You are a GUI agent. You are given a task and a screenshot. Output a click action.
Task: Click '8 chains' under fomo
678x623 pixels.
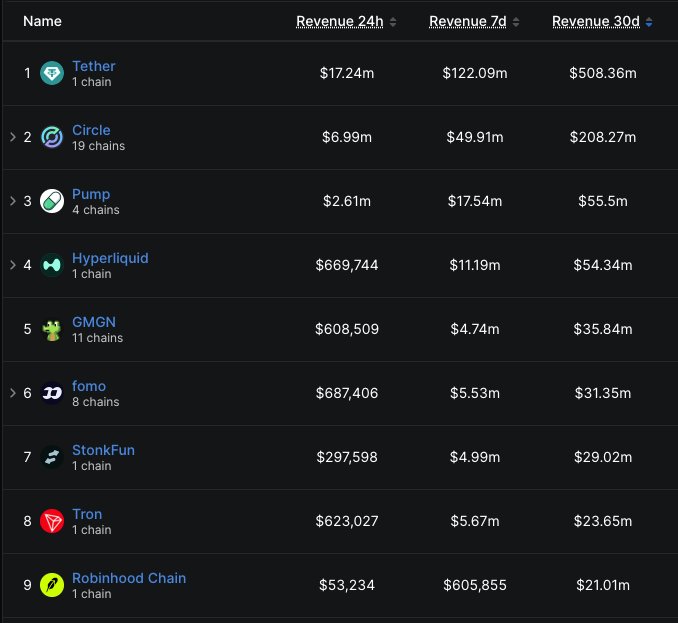(96, 402)
